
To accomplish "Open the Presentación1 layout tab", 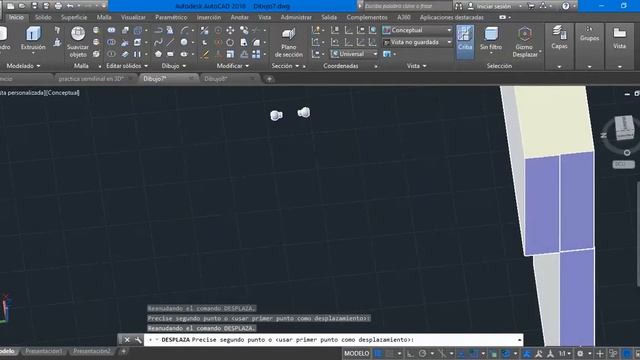I will click(x=44, y=351).
